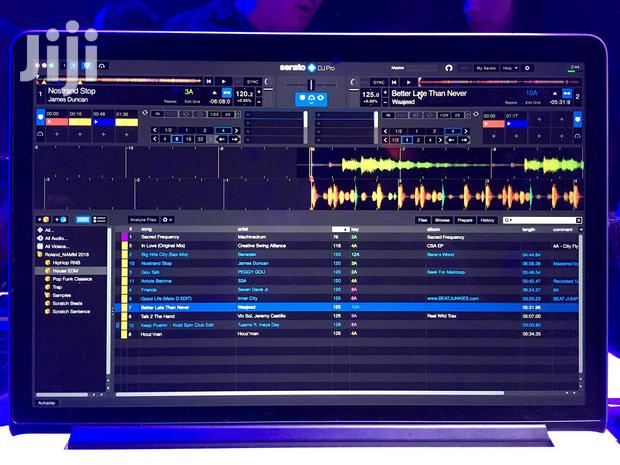620x465 pixels.
Task: Eject track from deck 2
Action: (555, 93)
